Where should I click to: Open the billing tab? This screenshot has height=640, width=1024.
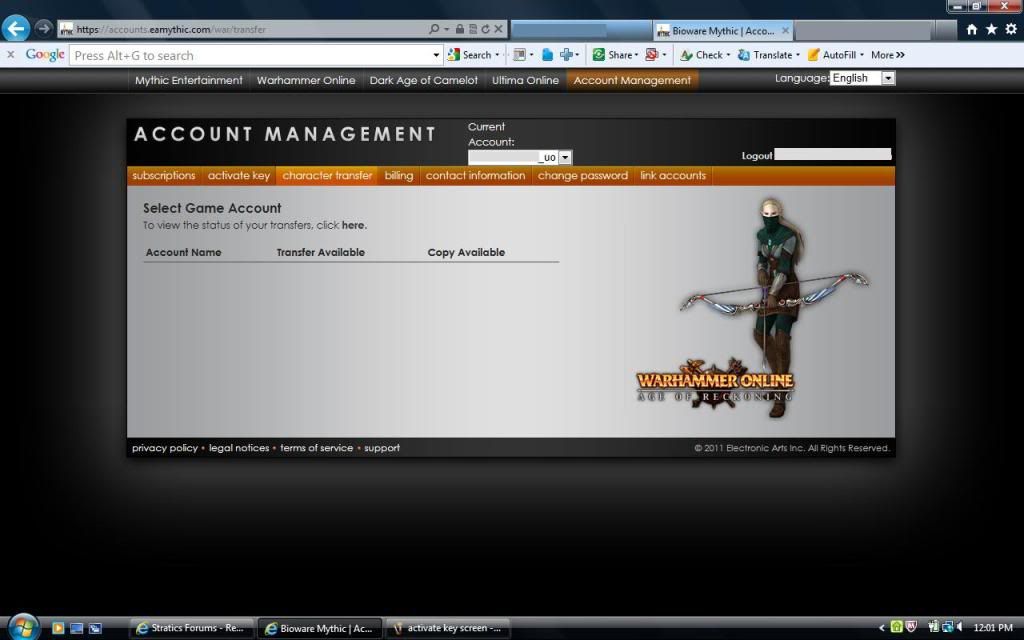click(398, 176)
